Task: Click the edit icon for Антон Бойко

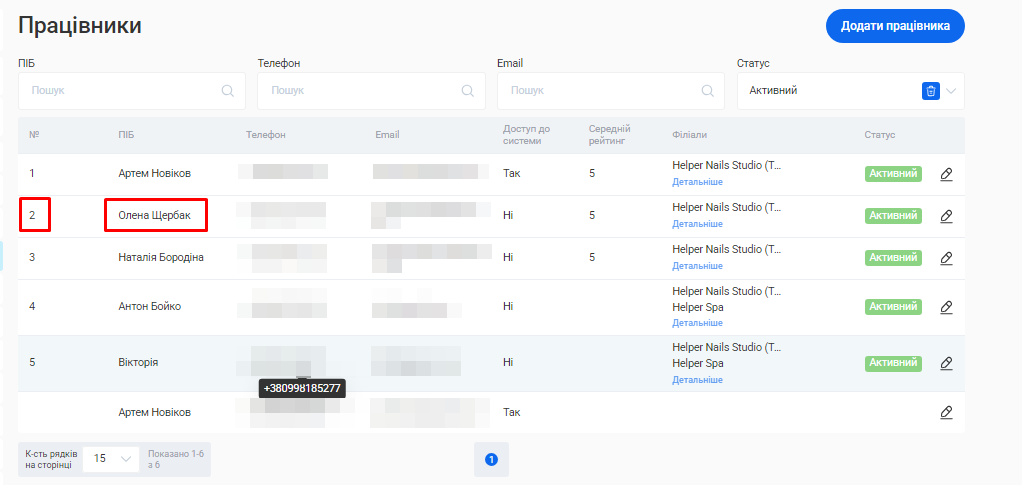Action: coord(946,307)
